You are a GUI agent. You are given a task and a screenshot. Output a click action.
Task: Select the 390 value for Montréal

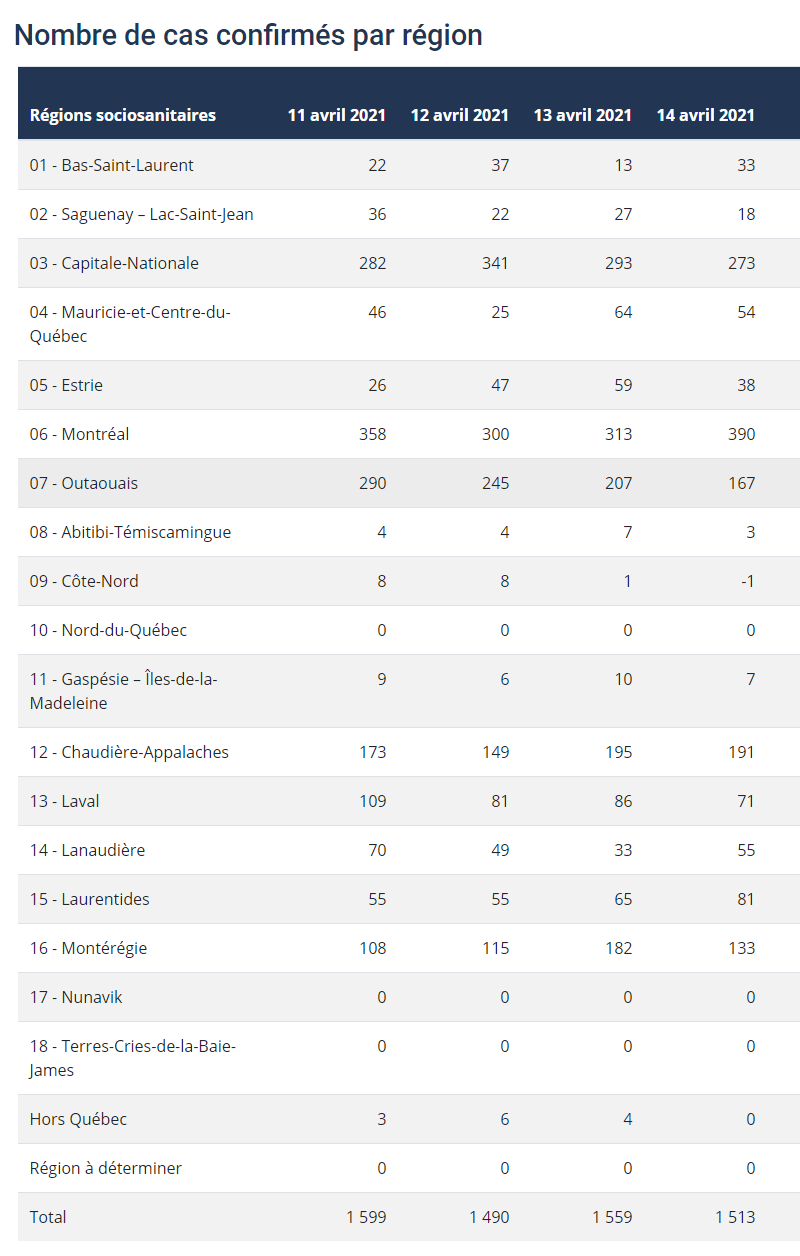pos(741,434)
